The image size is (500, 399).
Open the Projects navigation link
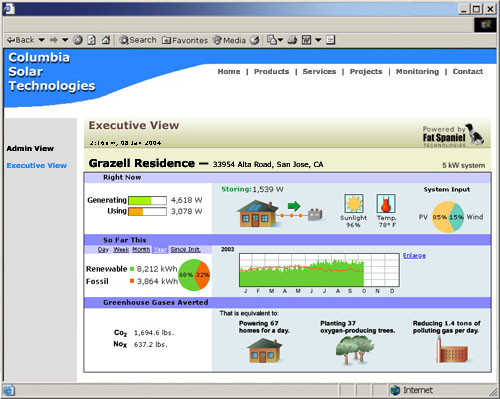[366, 71]
